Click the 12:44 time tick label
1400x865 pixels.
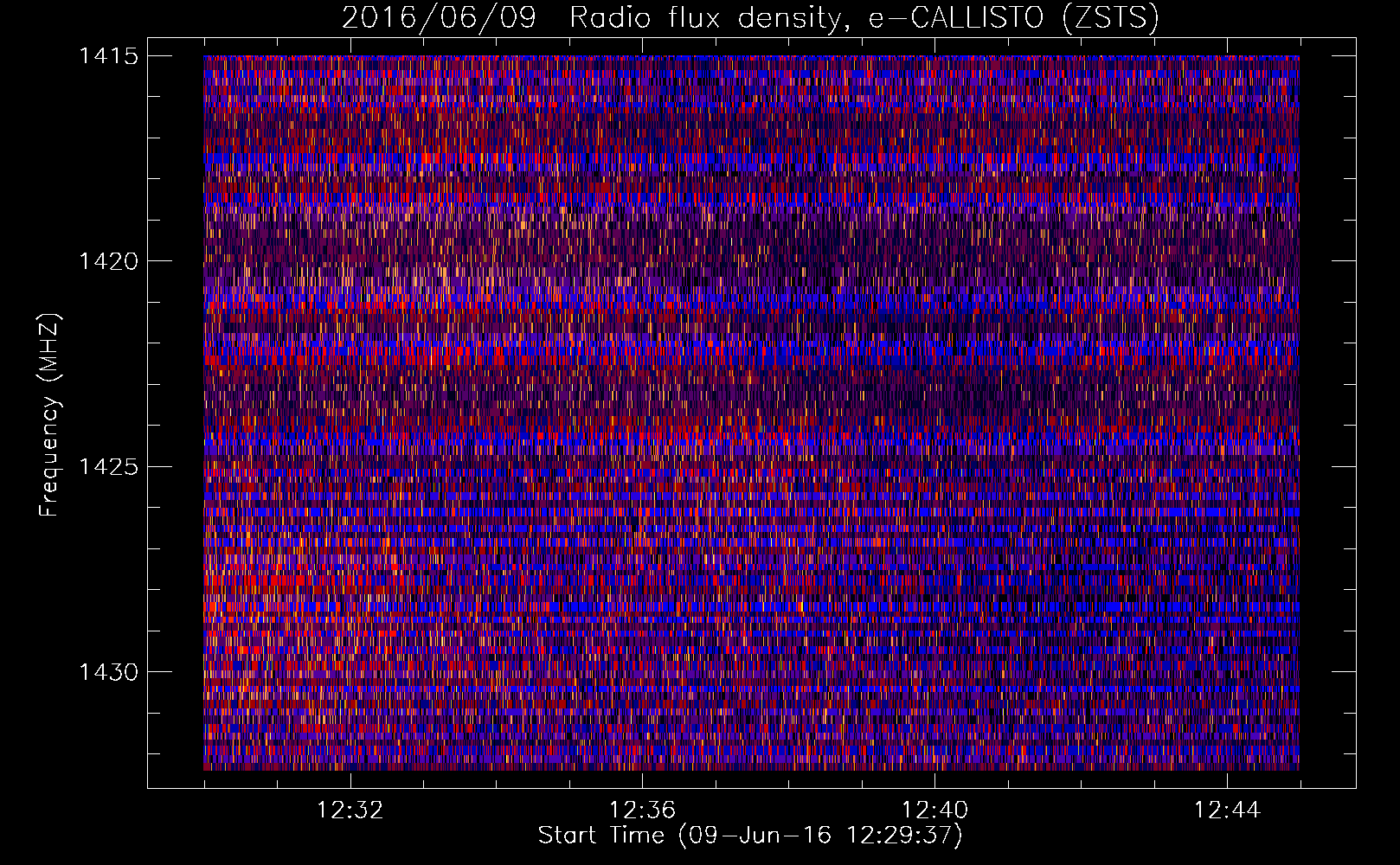tap(1227, 811)
